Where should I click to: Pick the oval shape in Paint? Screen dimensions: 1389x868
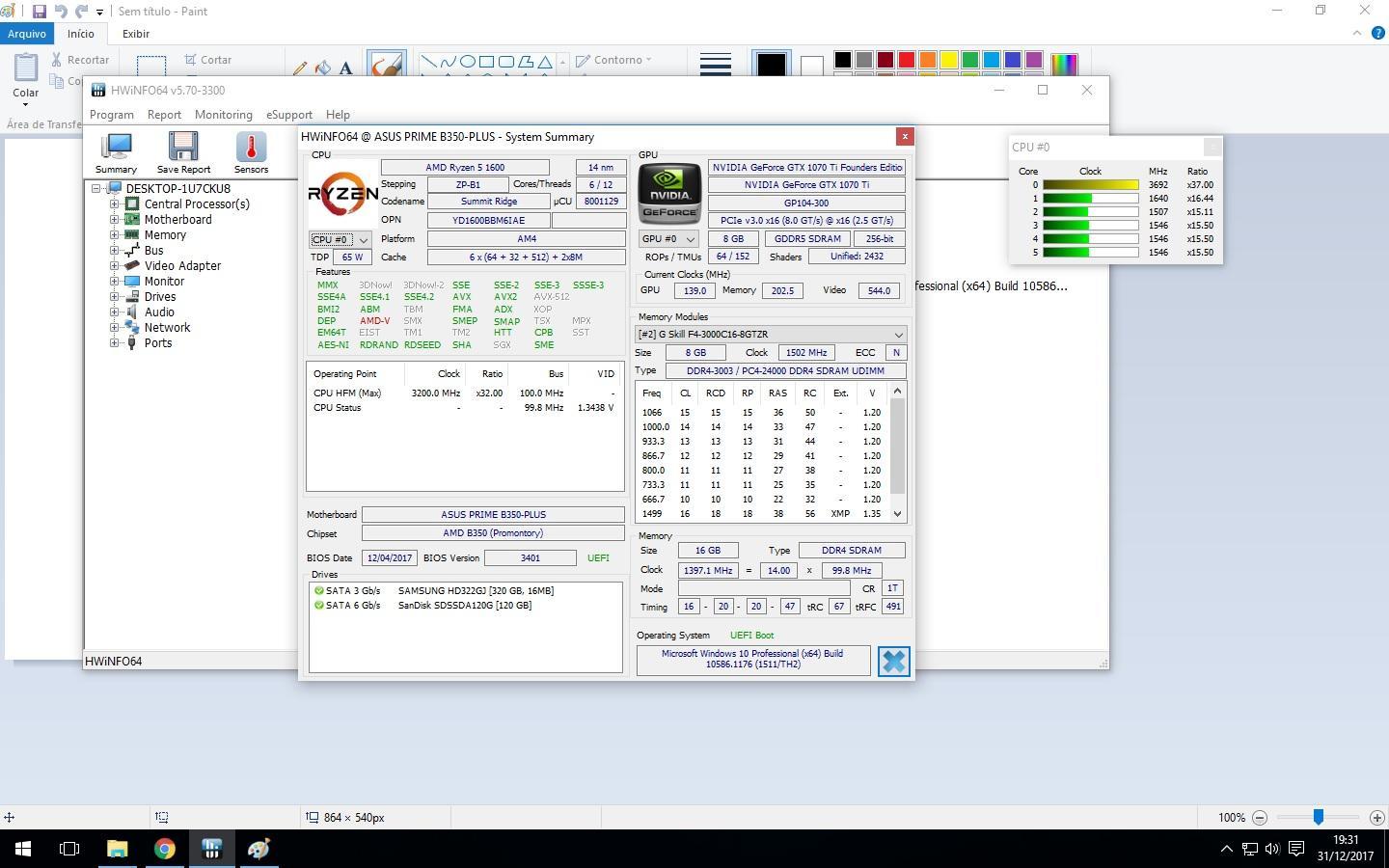pos(468,62)
